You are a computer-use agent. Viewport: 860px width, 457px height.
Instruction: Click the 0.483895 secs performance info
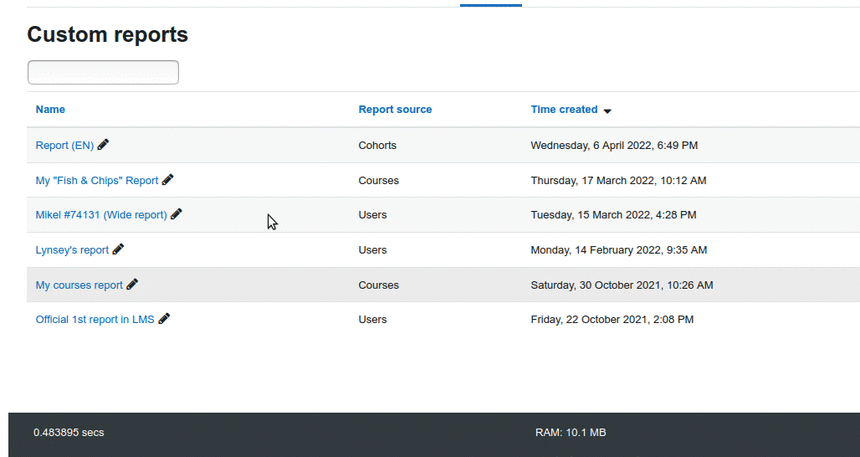(x=69, y=432)
